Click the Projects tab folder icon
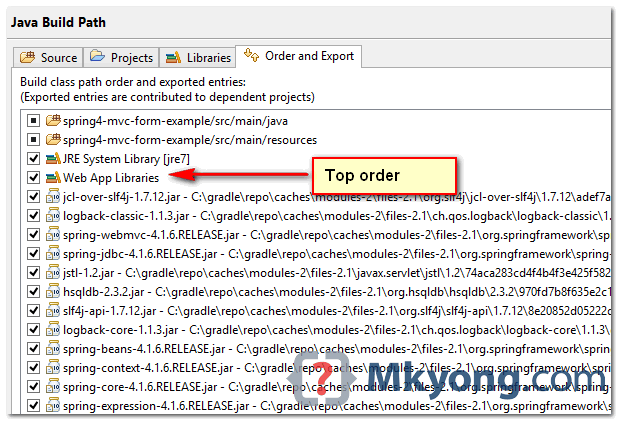Screen dimensions: 618x421 97,56
